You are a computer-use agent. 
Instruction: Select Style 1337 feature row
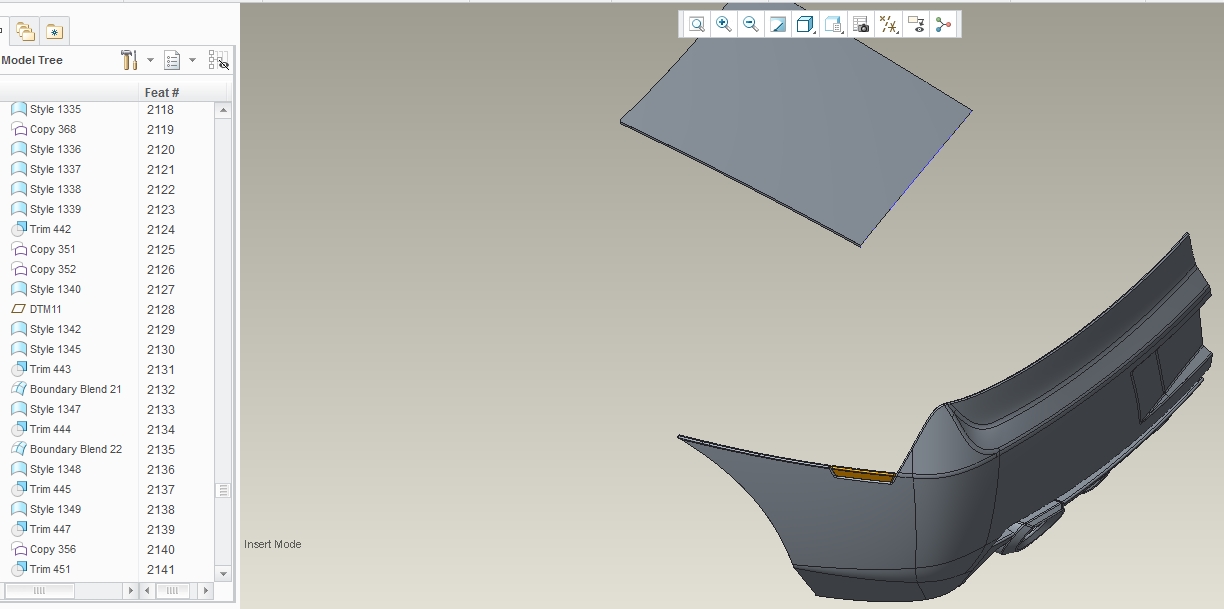pyautogui.click(x=55, y=169)
